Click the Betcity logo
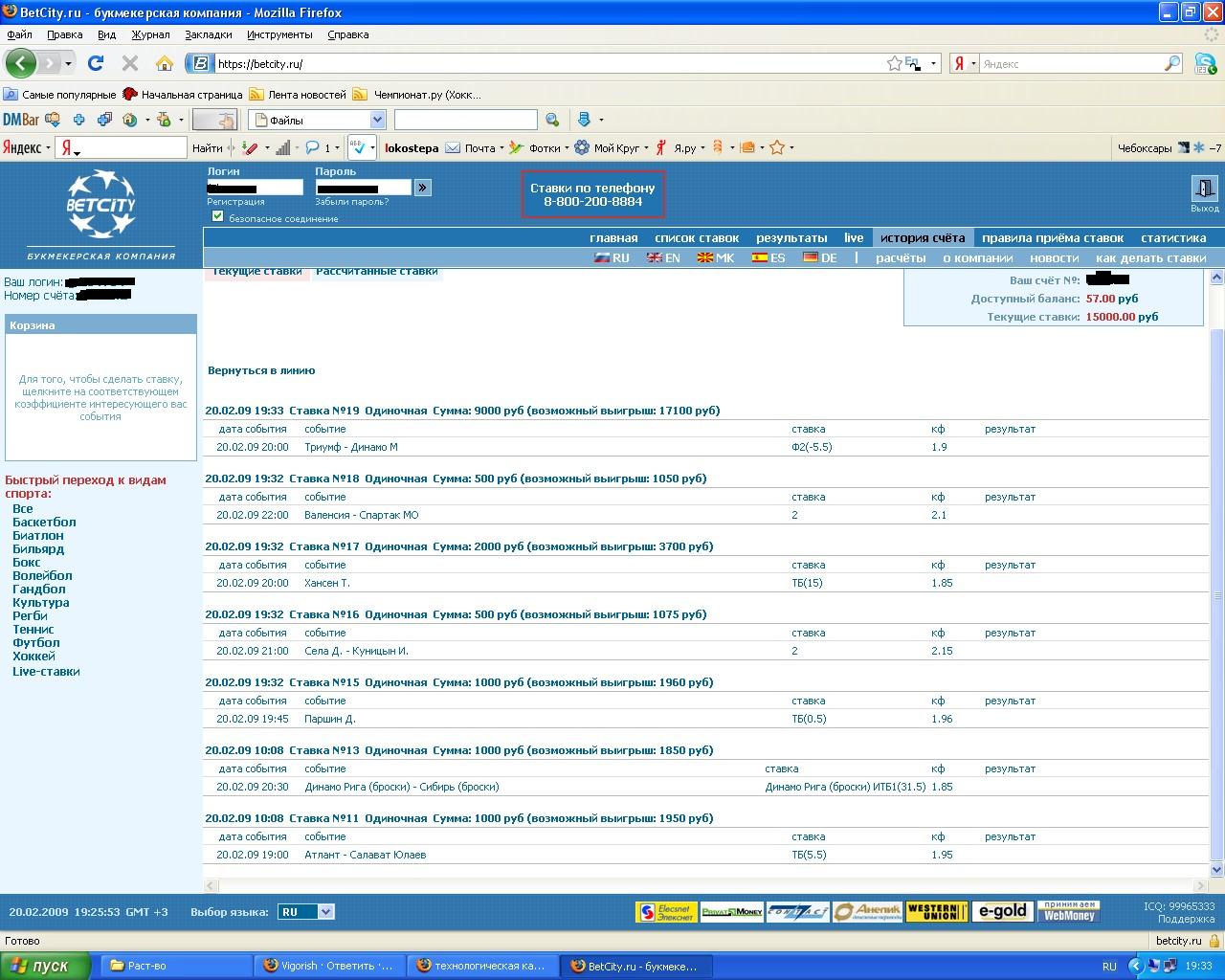 coord(100,204)
